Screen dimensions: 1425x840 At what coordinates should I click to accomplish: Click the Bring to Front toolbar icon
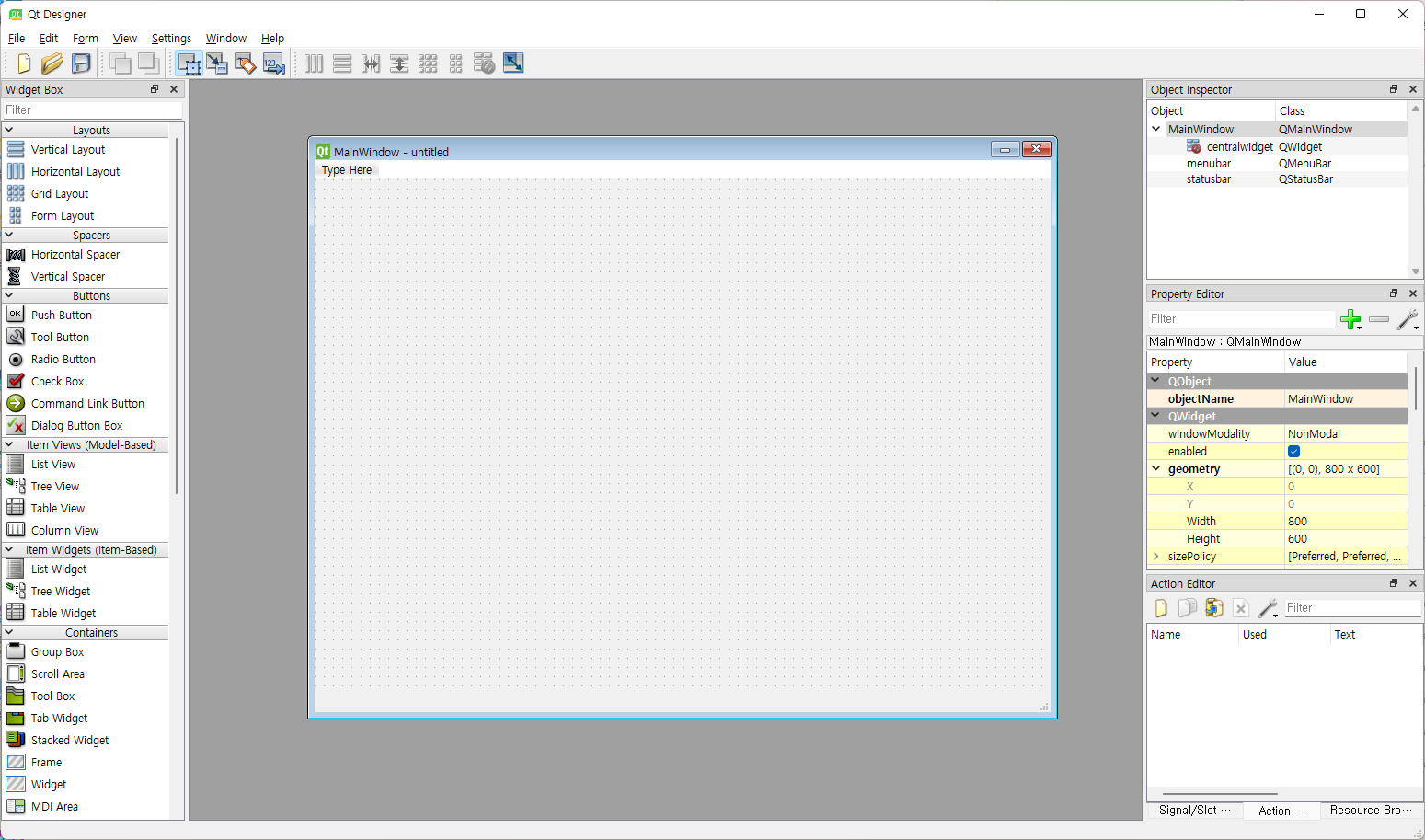click(149, 63)
